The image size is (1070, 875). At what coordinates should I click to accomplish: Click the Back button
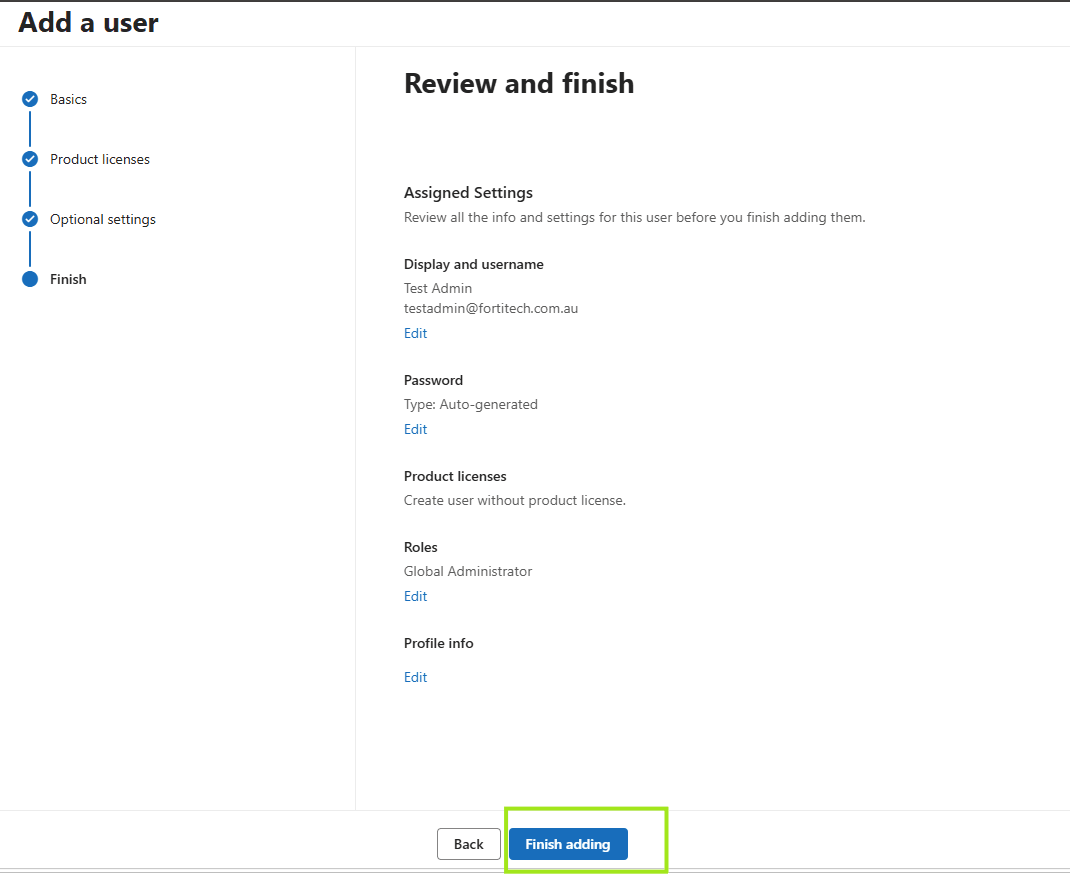(469, 844)
